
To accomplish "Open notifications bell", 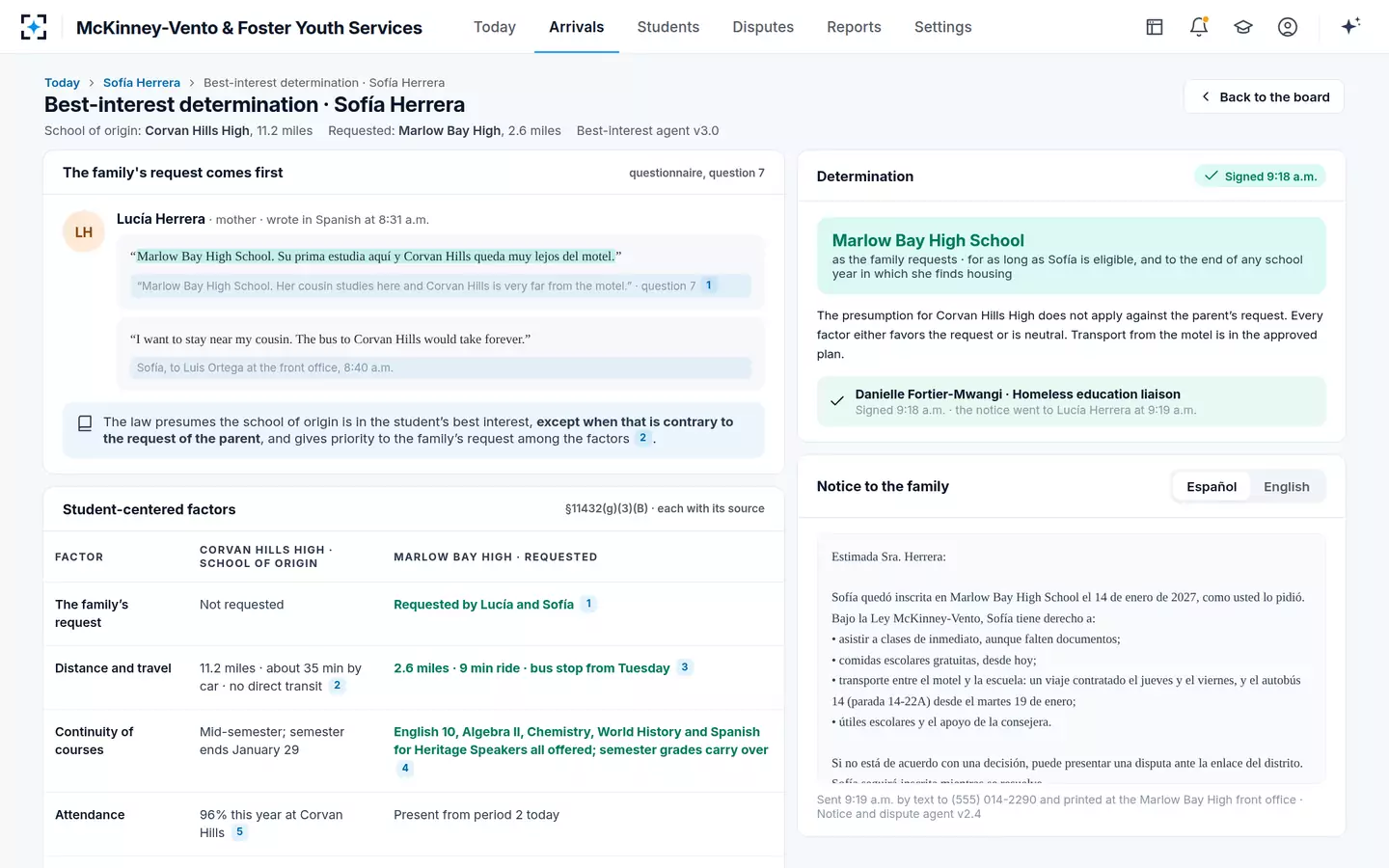I will (x=1199, y=27).
